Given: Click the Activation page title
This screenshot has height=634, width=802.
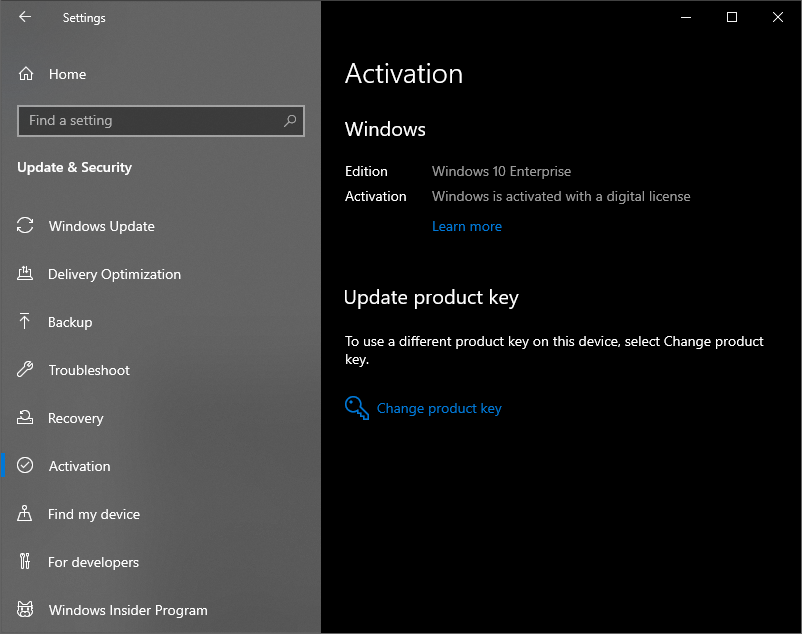Looking at the screenshot, I should (404, 74).
